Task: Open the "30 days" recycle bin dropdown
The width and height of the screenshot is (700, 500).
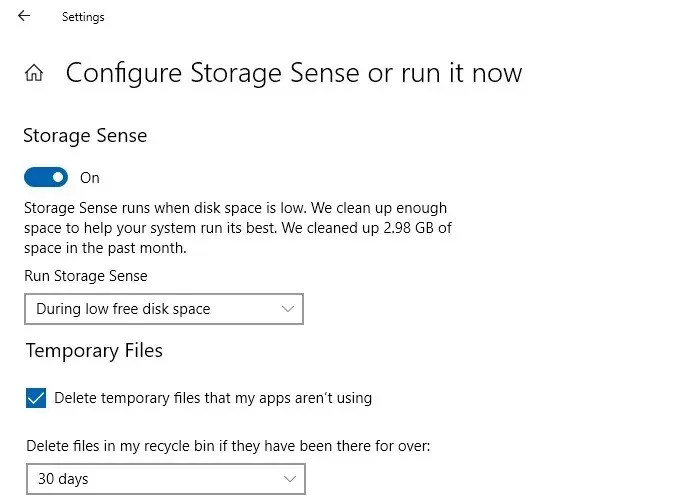Action: pyautogui.click(x=164, y=479)
